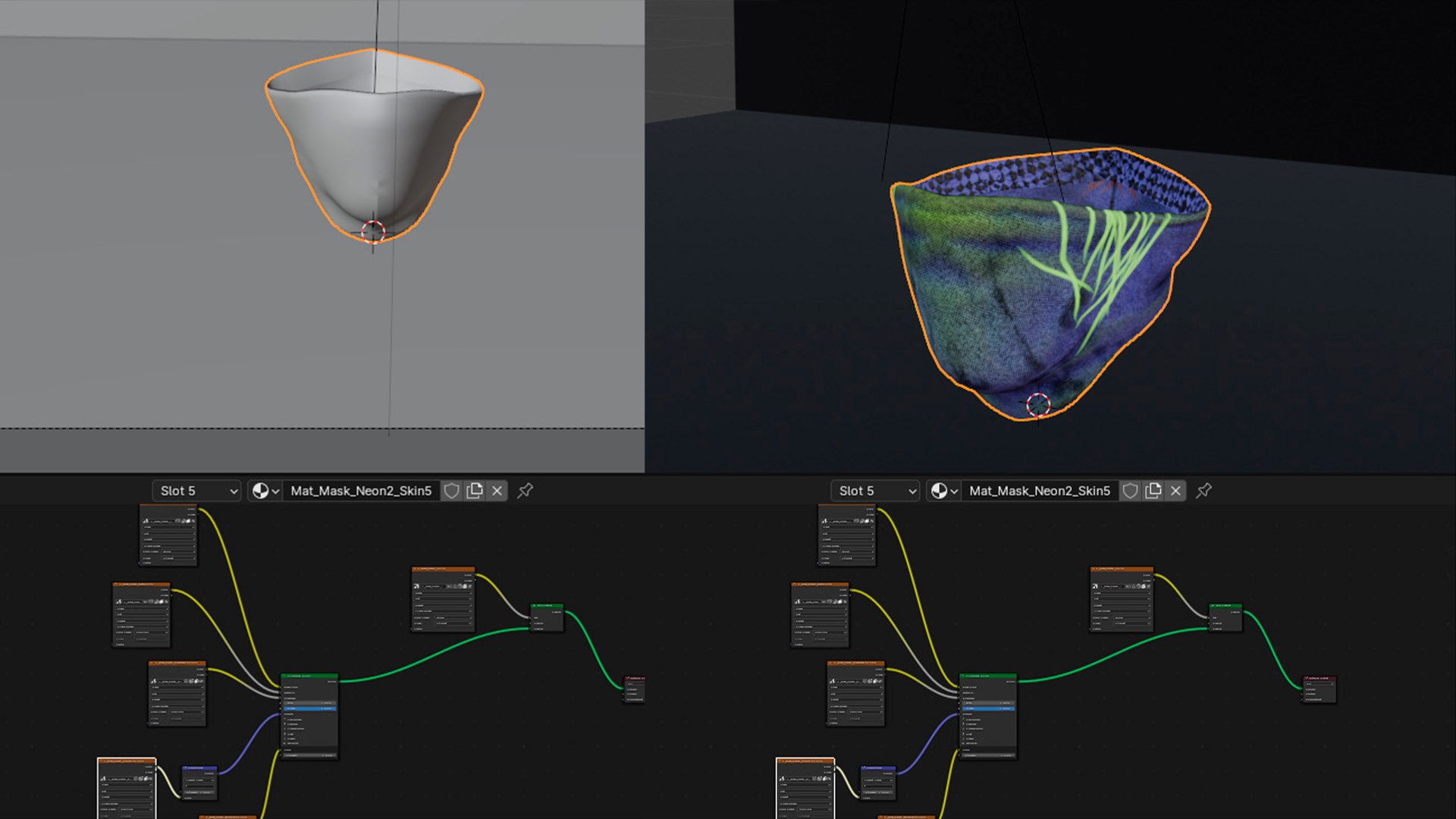Toggle fake user shield in left editor
1456x819 pixels.
(452, 491)
